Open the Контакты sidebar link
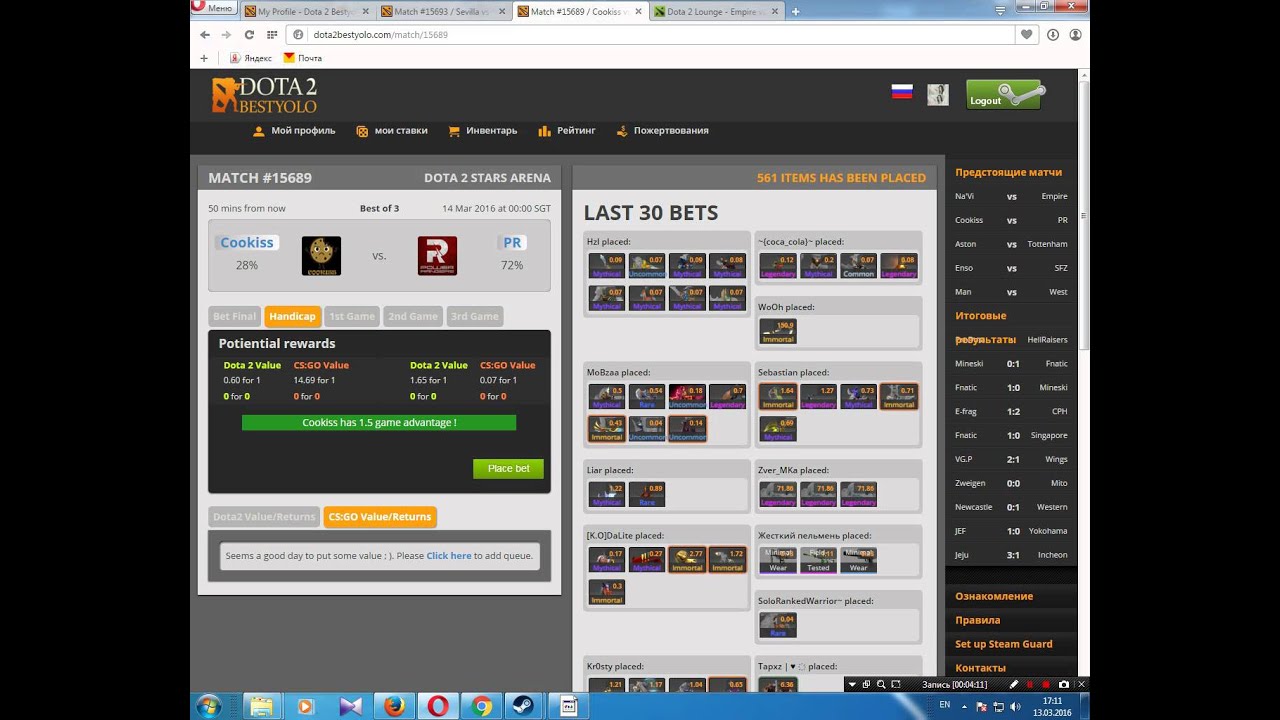The height and width of the screenshot is (720, 1280). pyautogui.click(x=980, y=668)
